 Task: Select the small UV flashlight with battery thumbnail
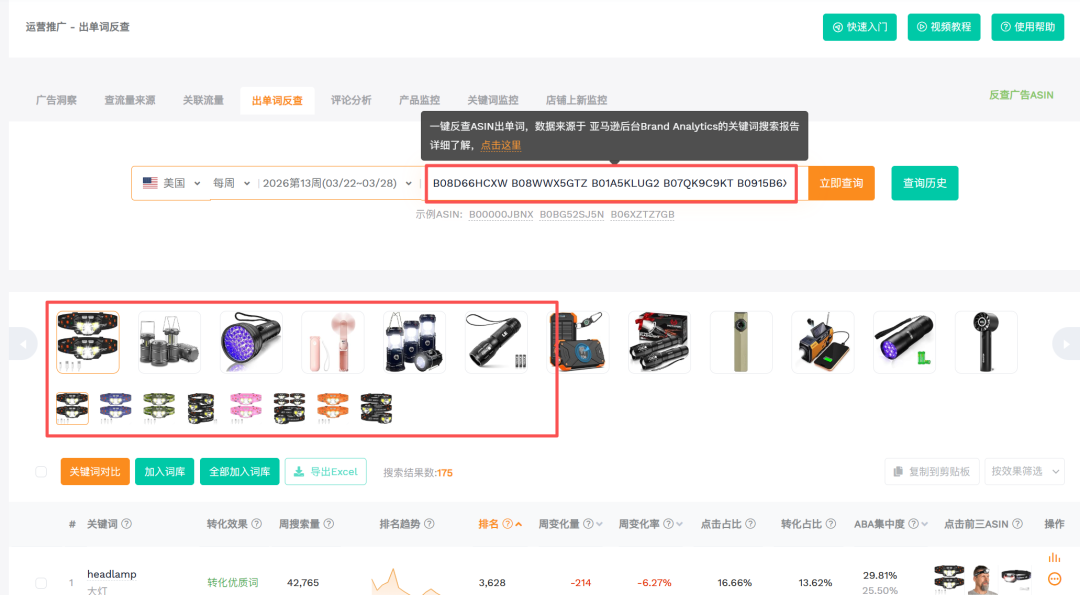tap(904, 342)
